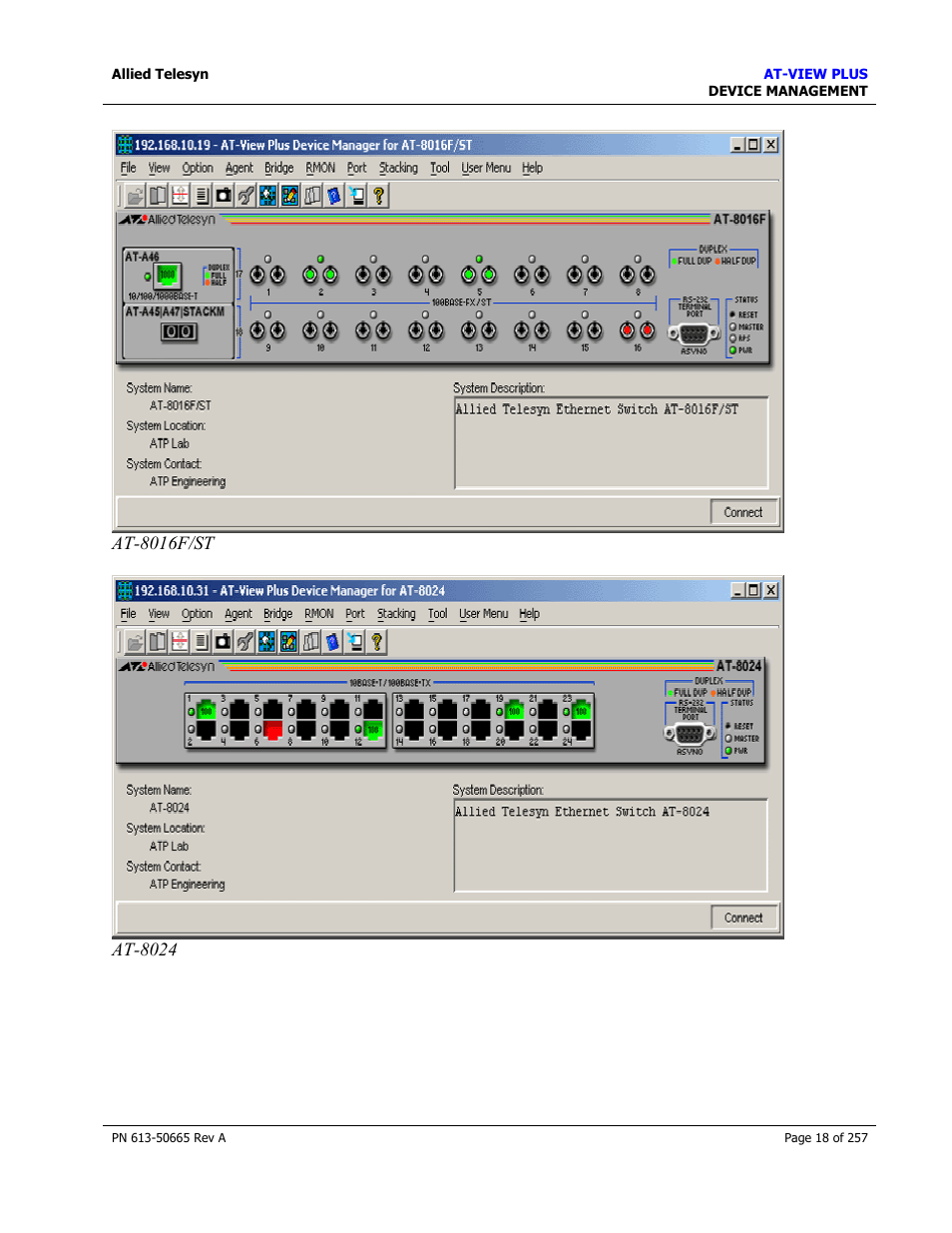Open the Help menu in the AT-8024 window
Image resolution: width=952 pixels, height=1233 pixels.
[530, 614]
